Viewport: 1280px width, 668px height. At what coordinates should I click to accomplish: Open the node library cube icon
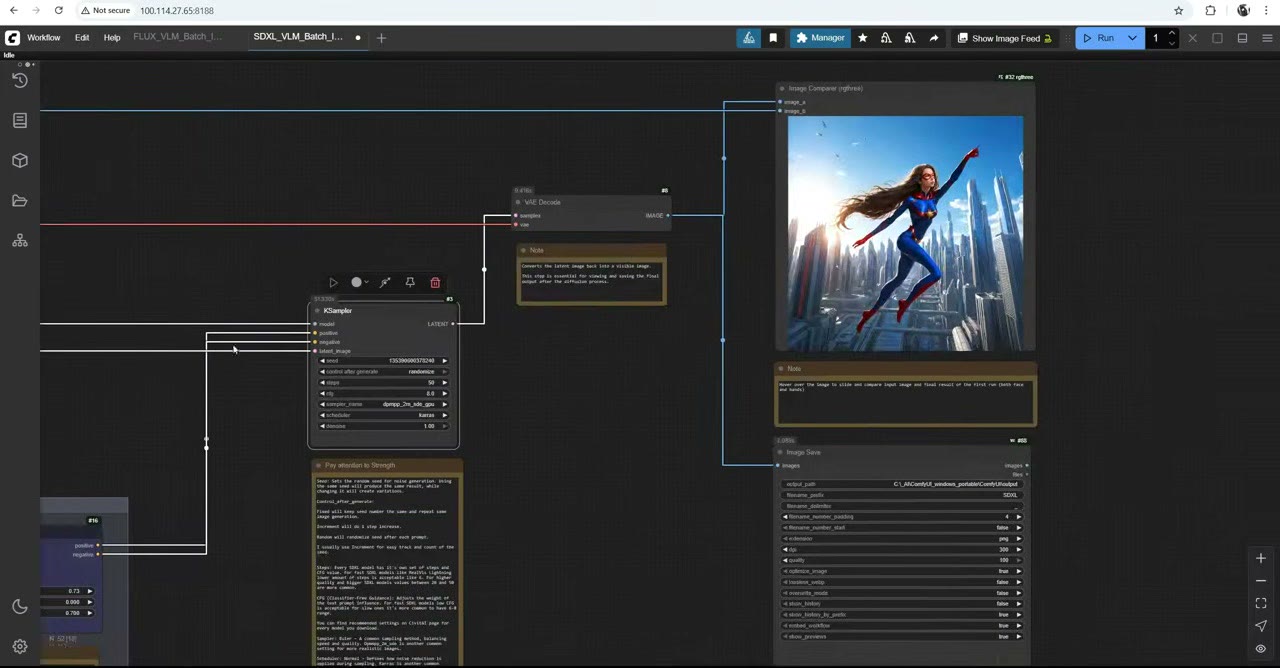tap(20, 160)
